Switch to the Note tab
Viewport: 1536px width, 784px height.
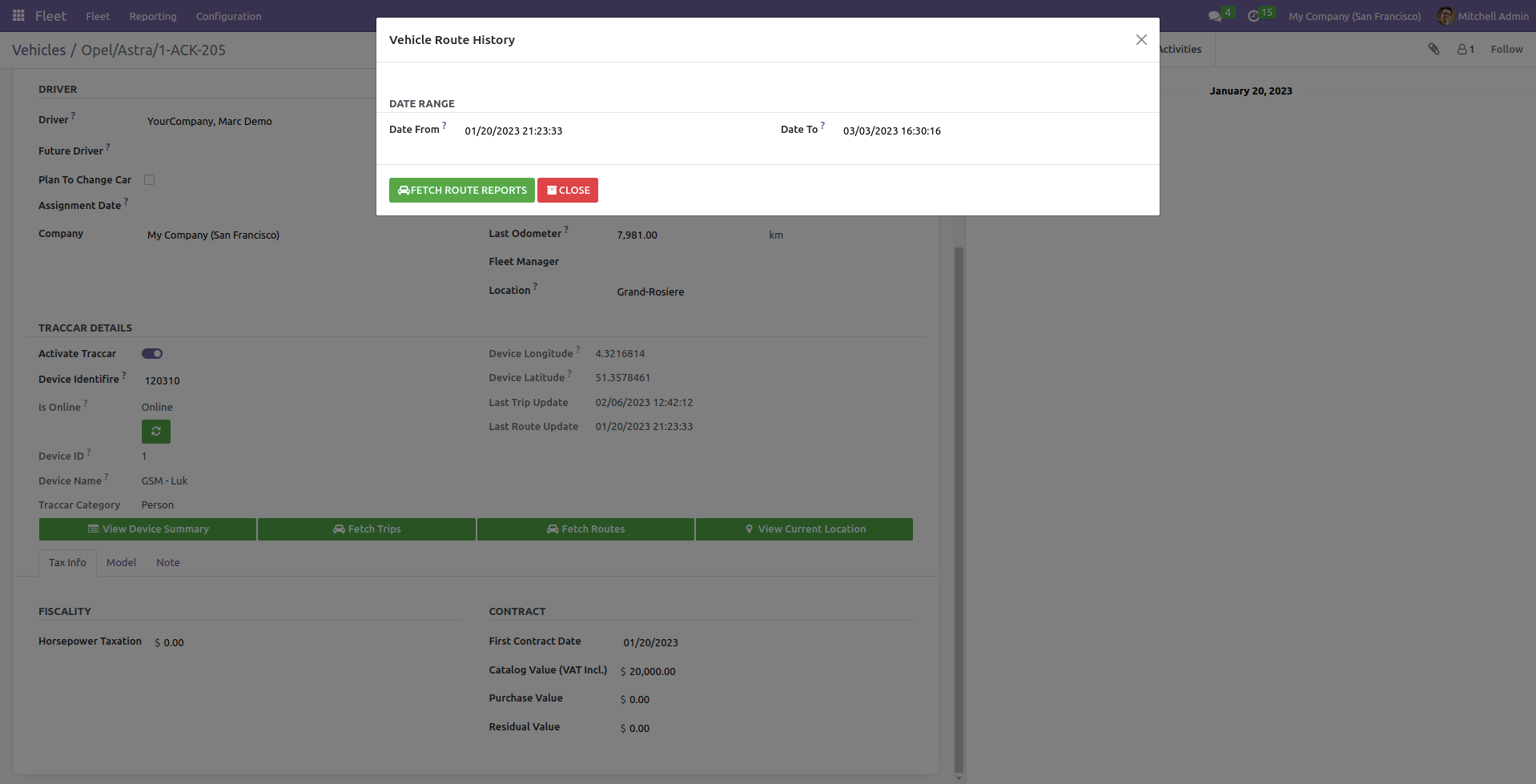click(x=167, y=563)
